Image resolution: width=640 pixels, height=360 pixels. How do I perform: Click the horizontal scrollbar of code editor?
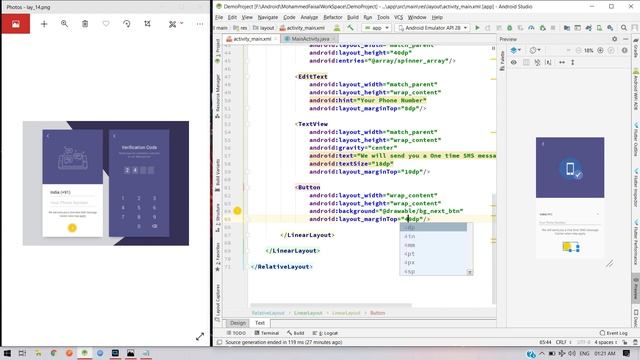click(x=331, y=305)
